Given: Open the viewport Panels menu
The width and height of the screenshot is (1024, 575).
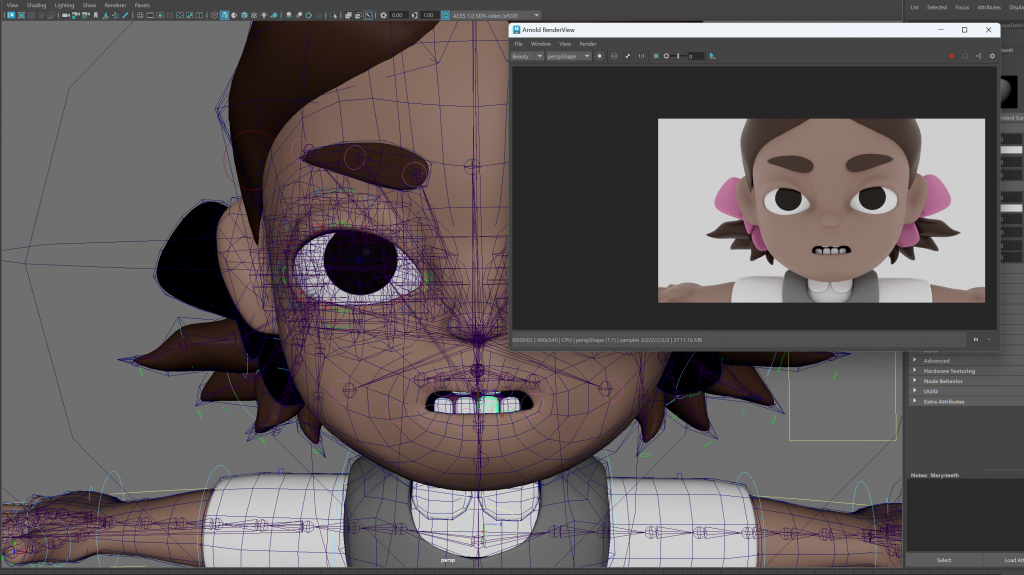Looking at the screenshot, I should point(142,5).
